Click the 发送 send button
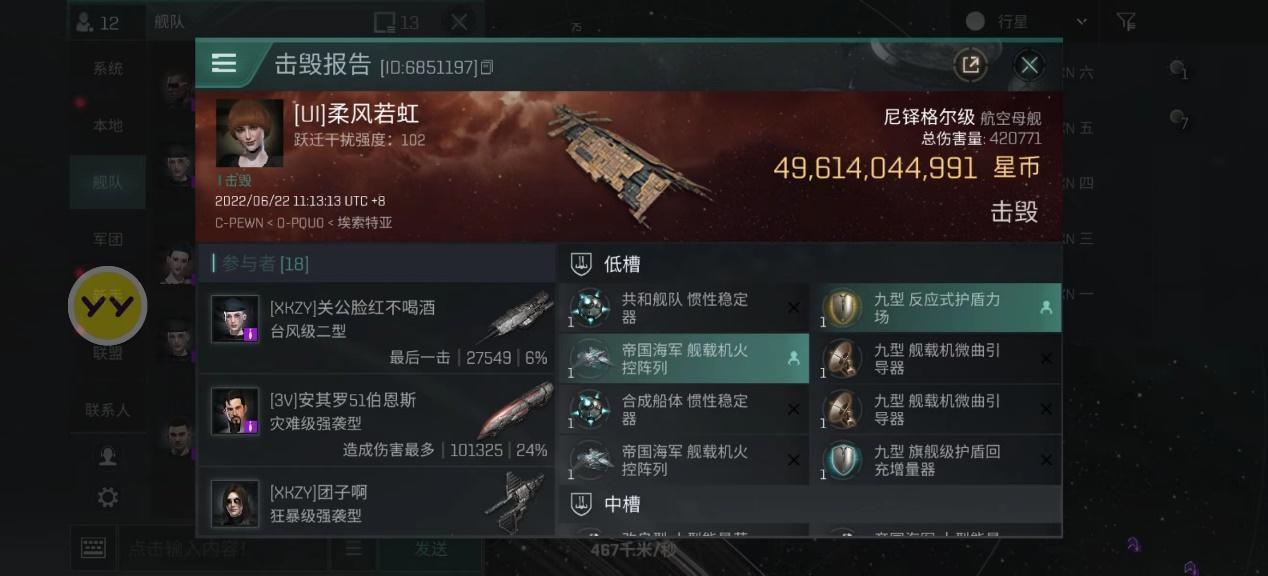Image resolution: width=1268 pixels, height=576 pixels. [431, 548]
